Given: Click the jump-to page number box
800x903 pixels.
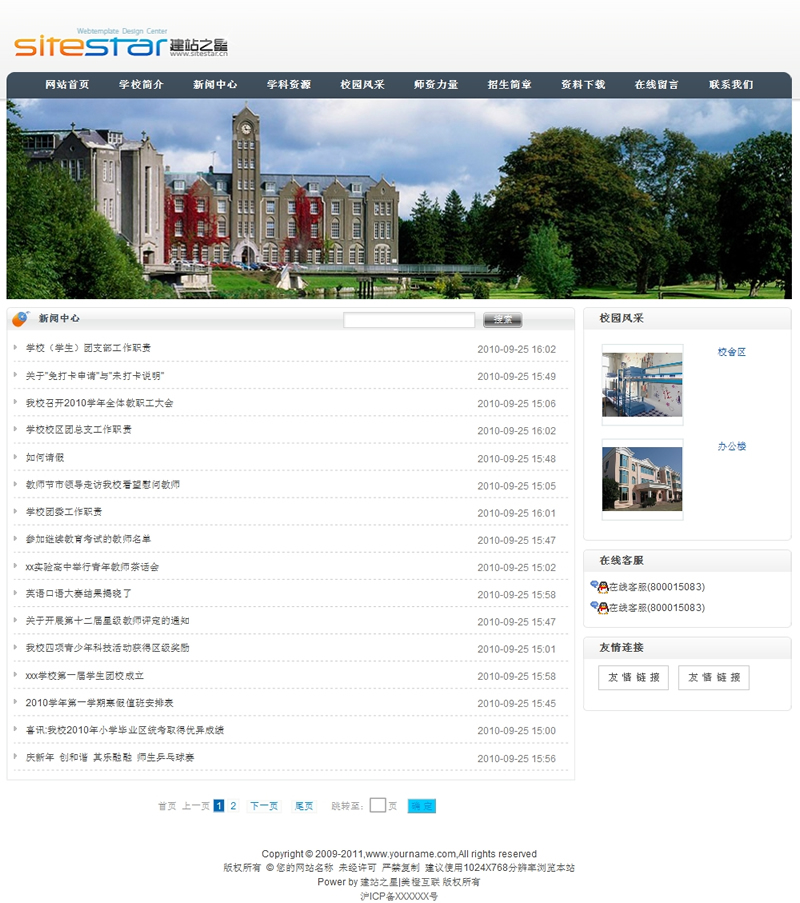Looking at the screenshot, I should (x=377, y=806).
